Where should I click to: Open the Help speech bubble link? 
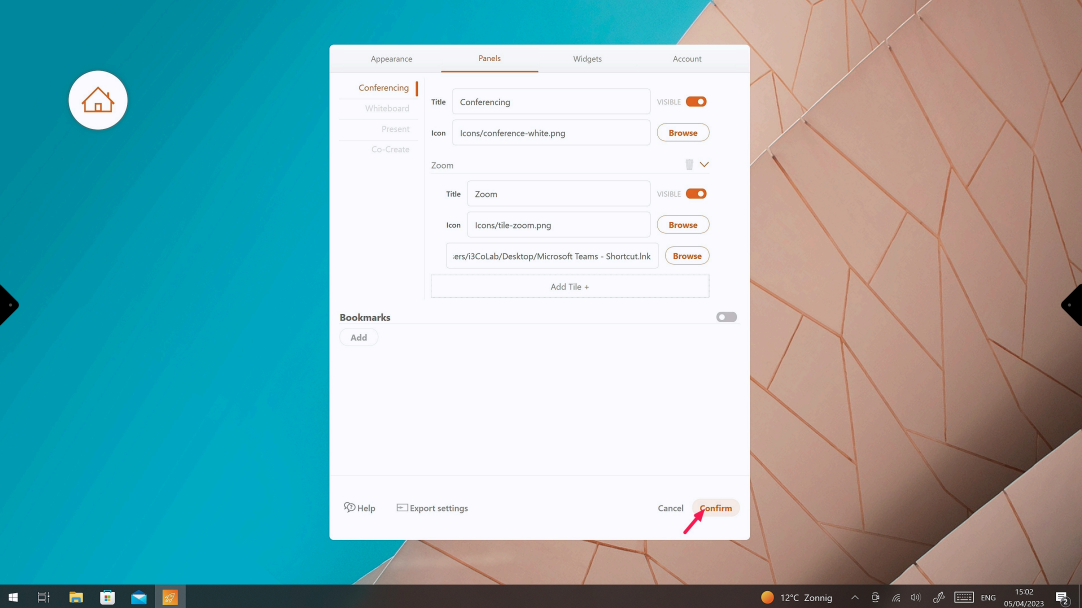click(359, 508)
